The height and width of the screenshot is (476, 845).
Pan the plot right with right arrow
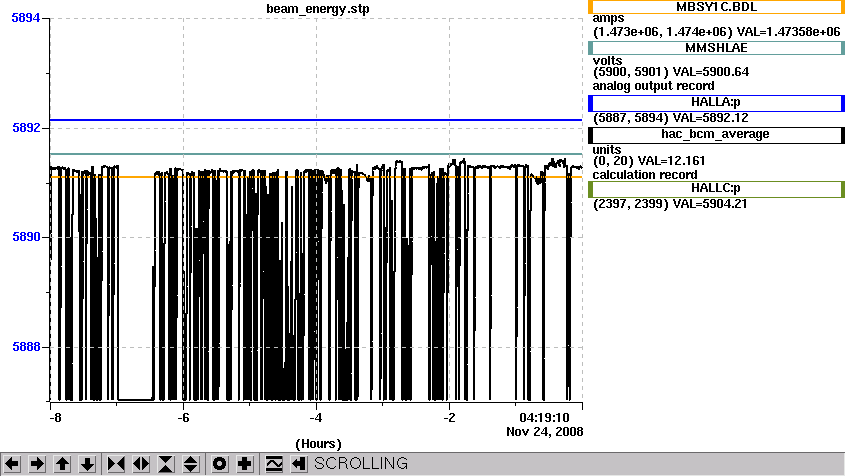click(37, 464)
